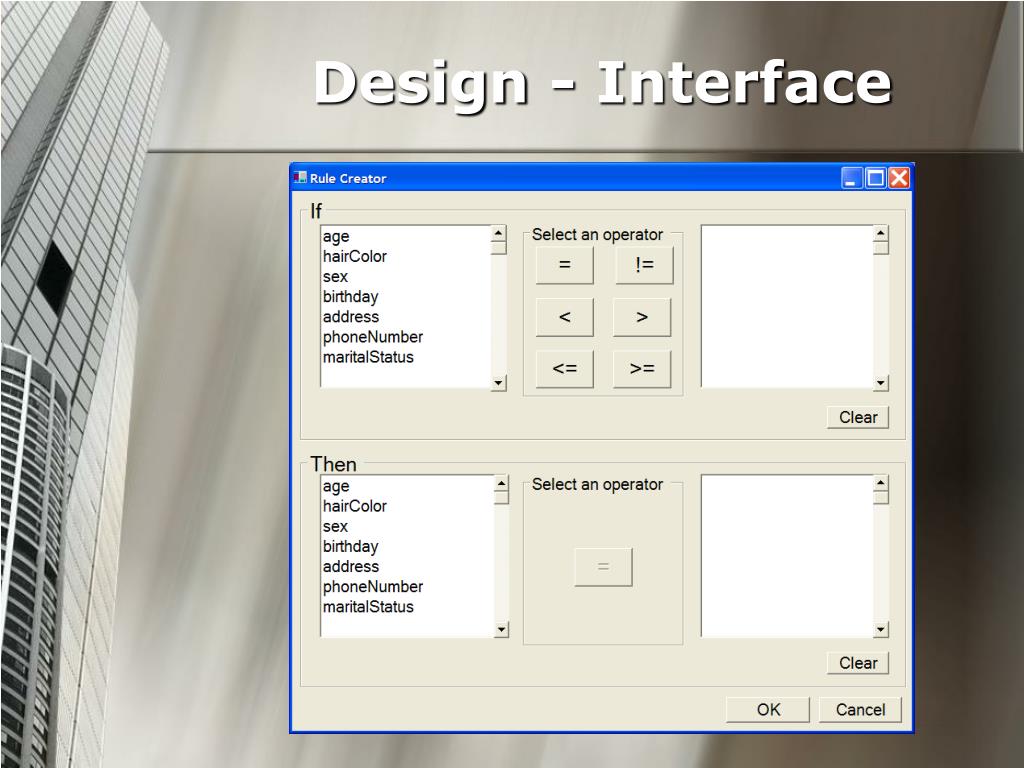
Task: Select sex in the If attribute list
Action: click(335, 277)
